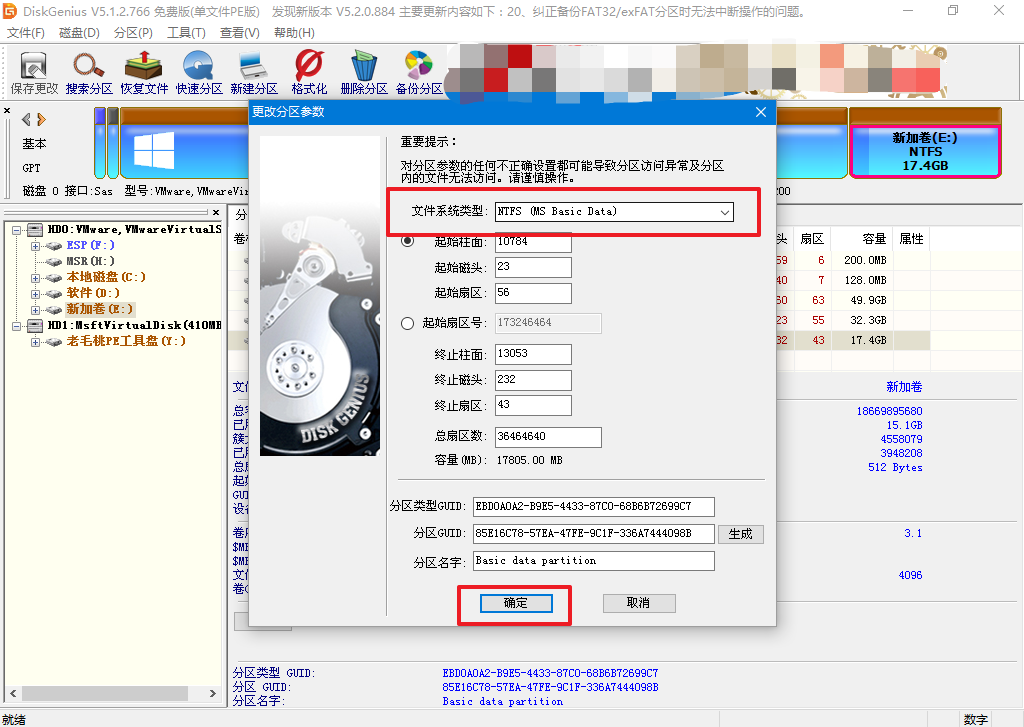Select 本地磁盘 (C:) in the tree
Image resolution: width=1024 pixels, height=727 pixels.
(x=106, y=277)
